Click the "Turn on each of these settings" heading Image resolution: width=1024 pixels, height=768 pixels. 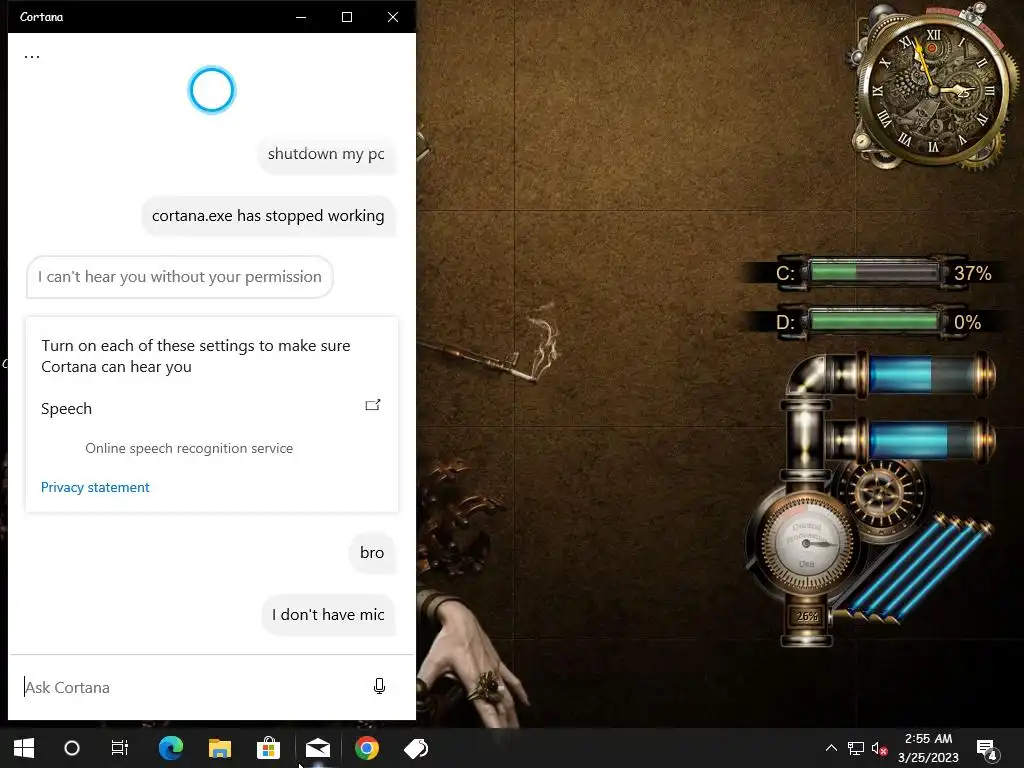pos(196,356)
